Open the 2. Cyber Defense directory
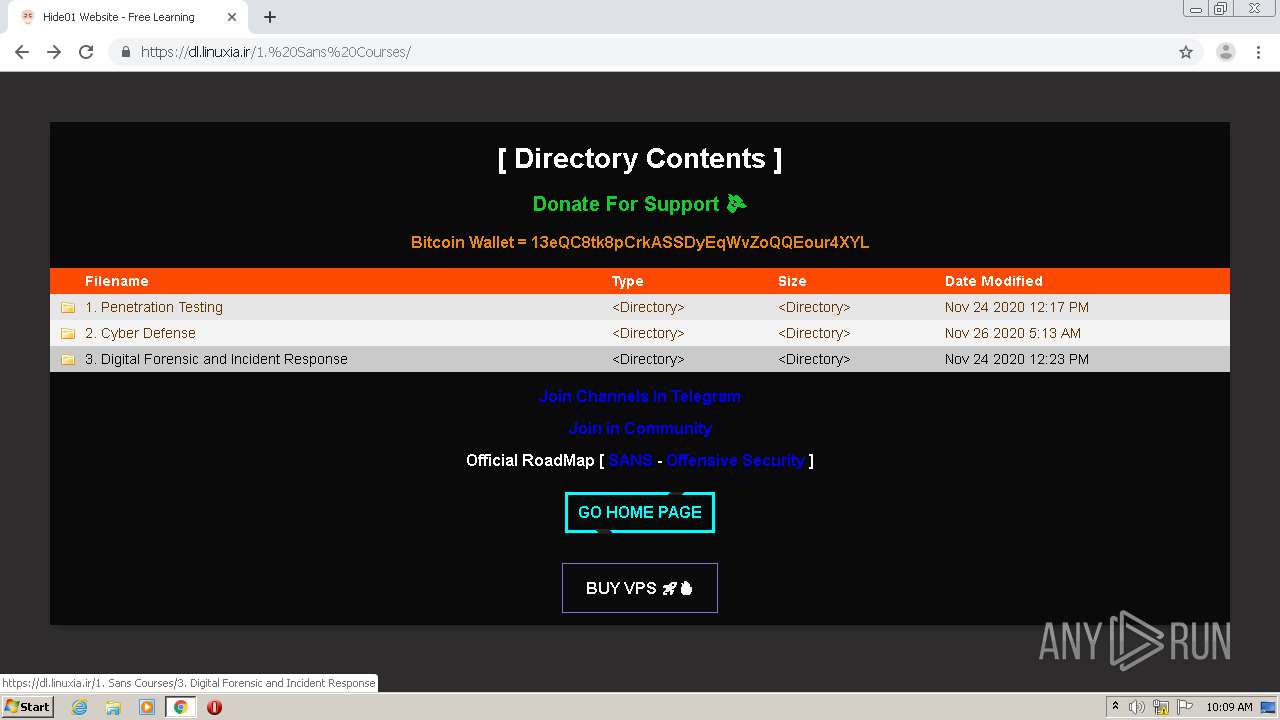The image size is (1280, 720). coord(140,333)
